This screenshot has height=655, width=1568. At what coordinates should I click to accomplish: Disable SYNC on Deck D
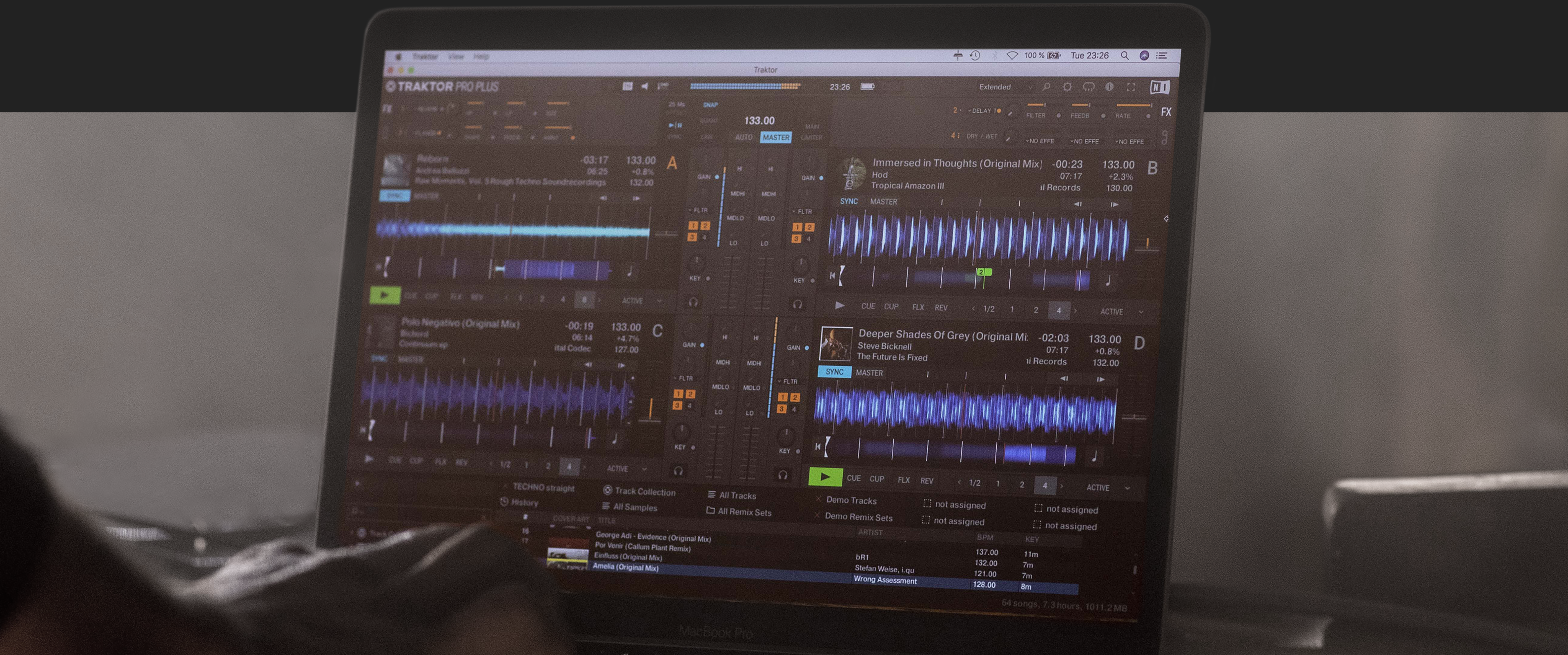834,372
